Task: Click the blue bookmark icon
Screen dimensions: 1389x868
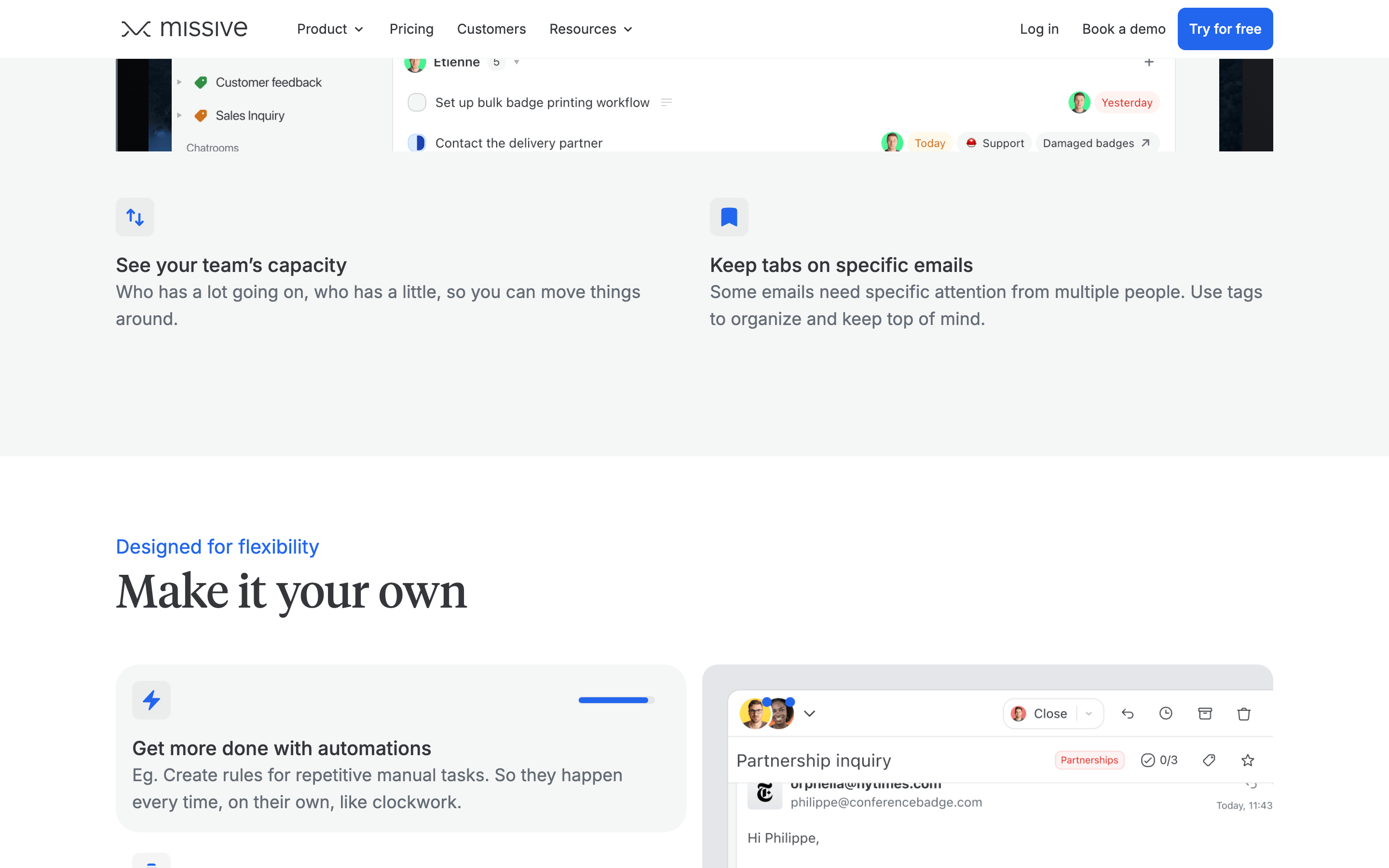Action: tap(729, 217)
